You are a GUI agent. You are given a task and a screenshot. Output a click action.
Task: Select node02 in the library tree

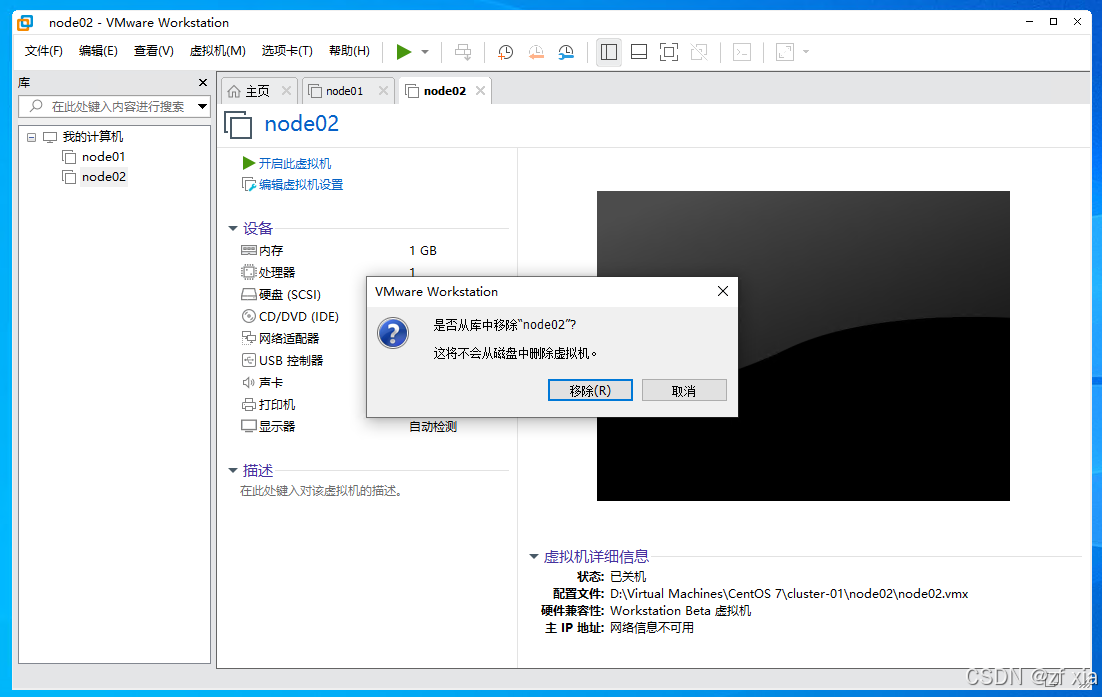[103, 177]
